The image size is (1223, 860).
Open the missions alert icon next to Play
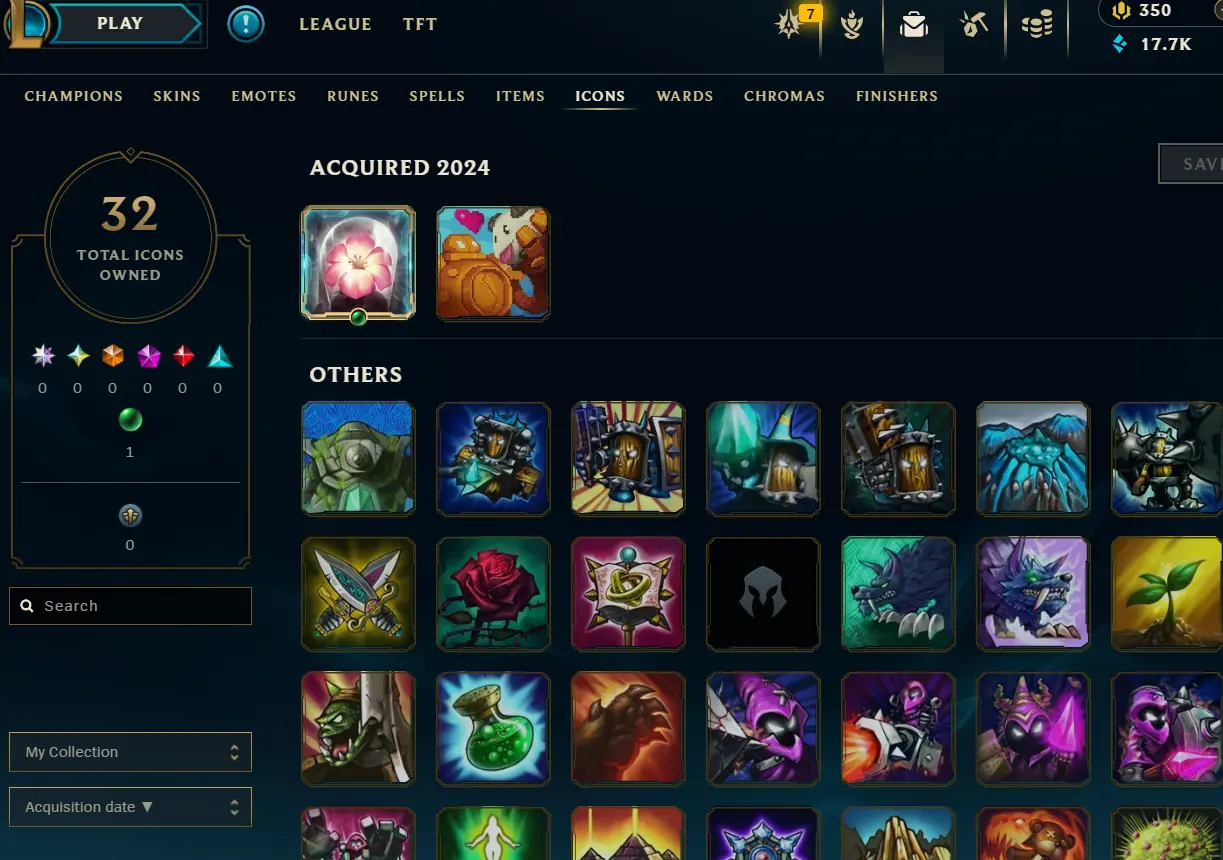[x=246, y=24]
